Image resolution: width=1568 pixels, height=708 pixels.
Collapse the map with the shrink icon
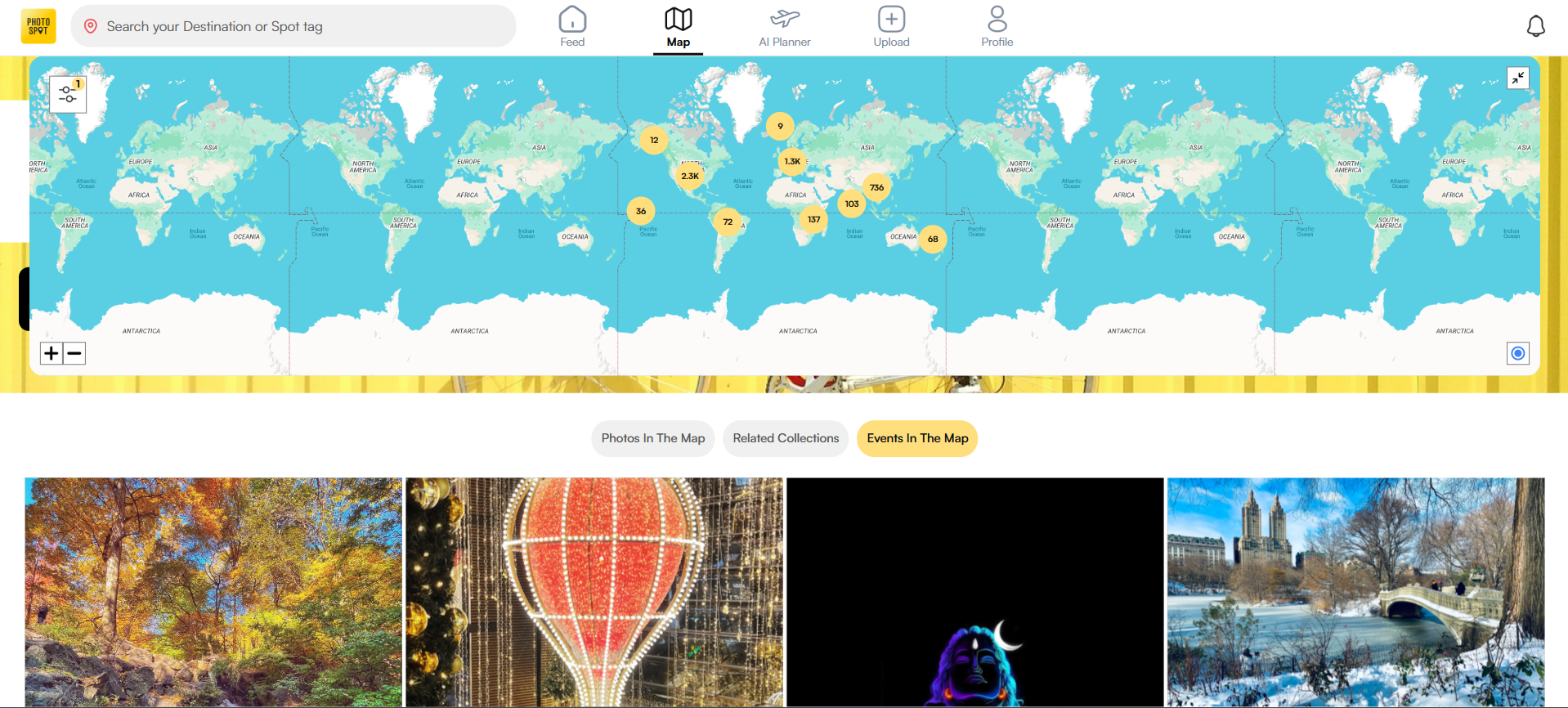coord(1518,78)
